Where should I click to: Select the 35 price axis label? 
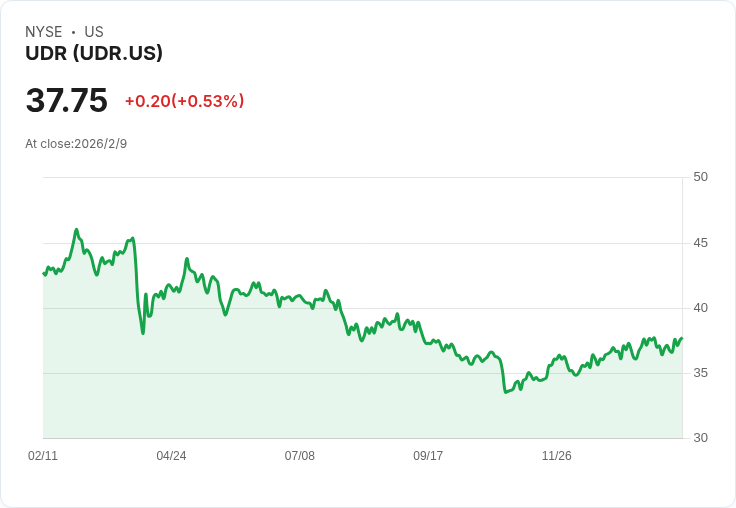(700, 373)
